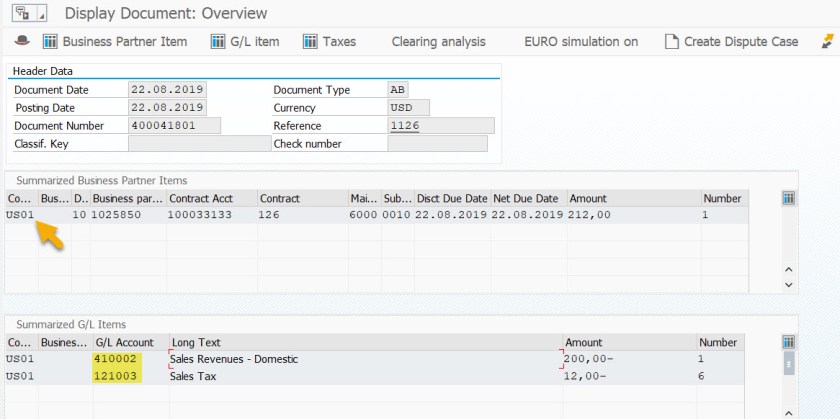Click the Net Due Date column header
The width and height of the screenshot is (840, 419).
point(526,198)
